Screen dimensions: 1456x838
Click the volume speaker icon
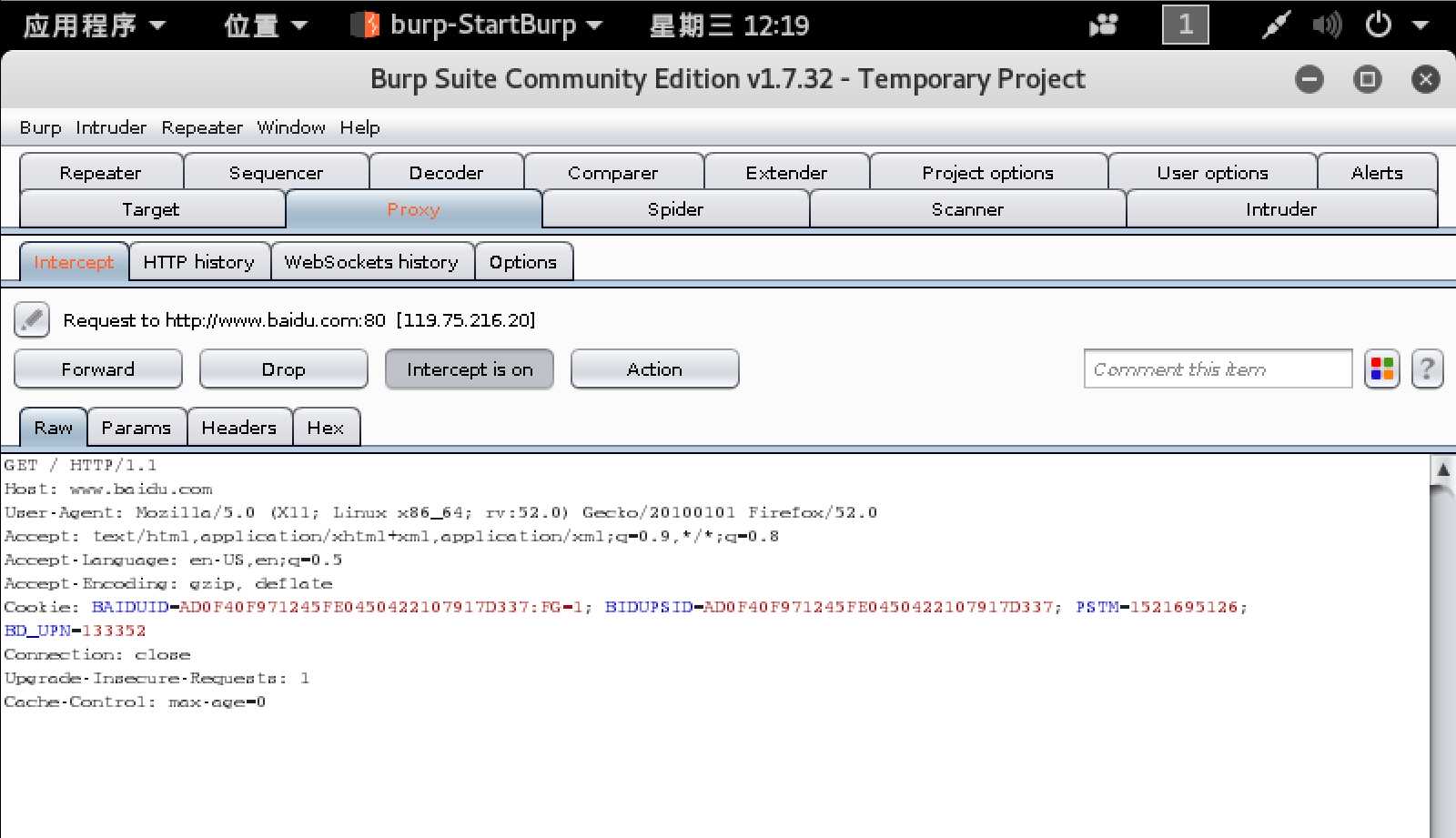1327,25
